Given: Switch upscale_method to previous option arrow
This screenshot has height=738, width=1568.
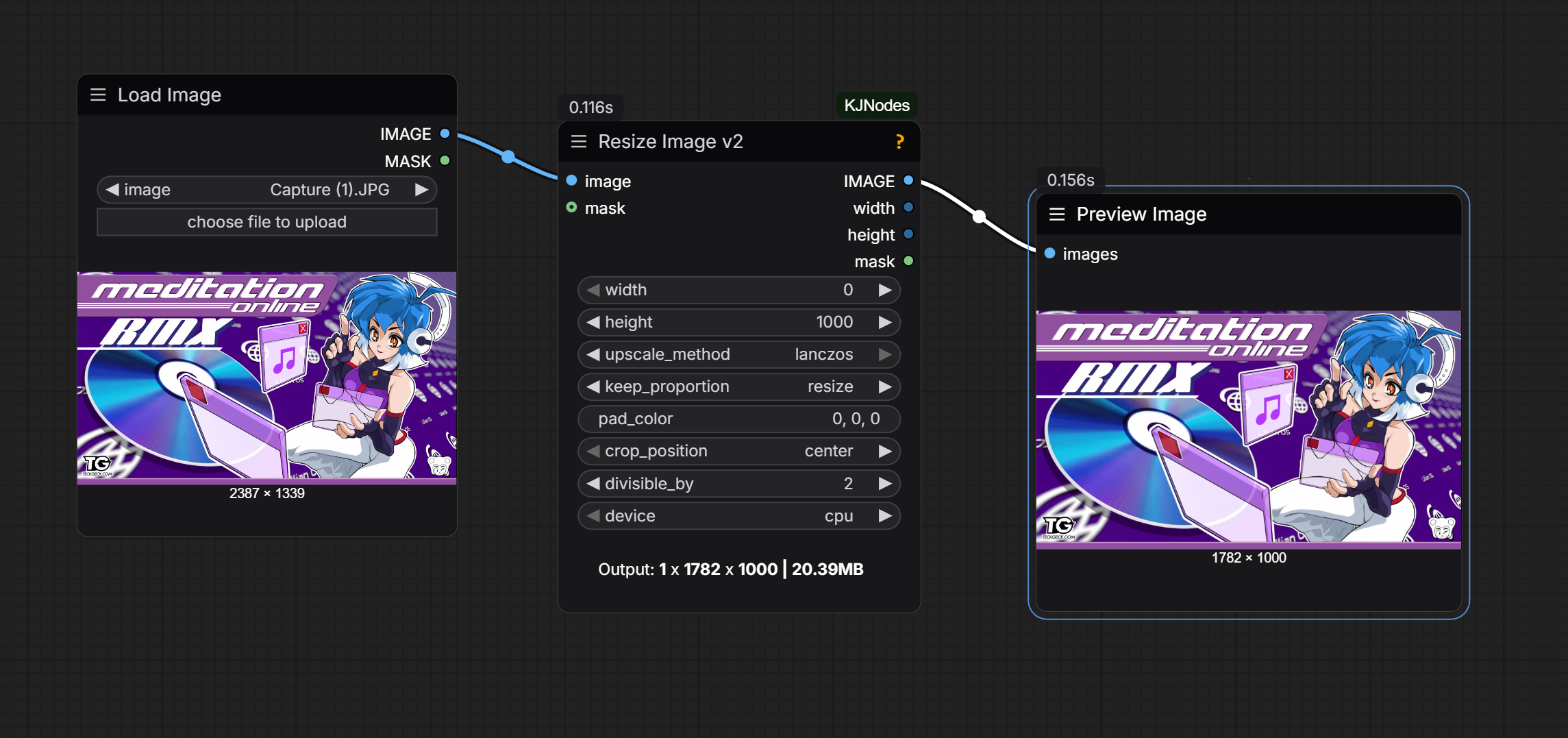Looking at the screenshot, I should (593, 354).
